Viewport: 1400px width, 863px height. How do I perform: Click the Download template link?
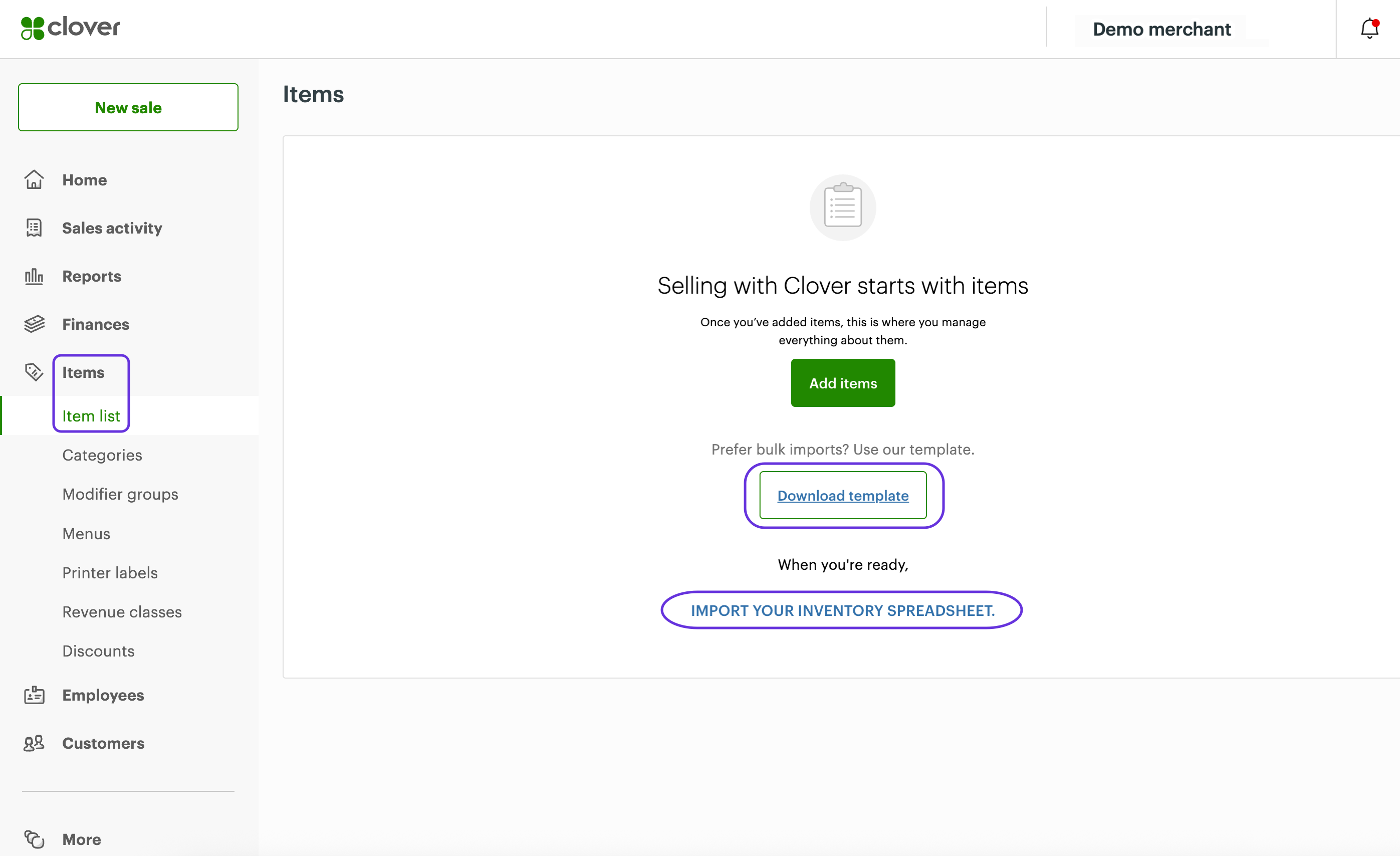[843, 497]
